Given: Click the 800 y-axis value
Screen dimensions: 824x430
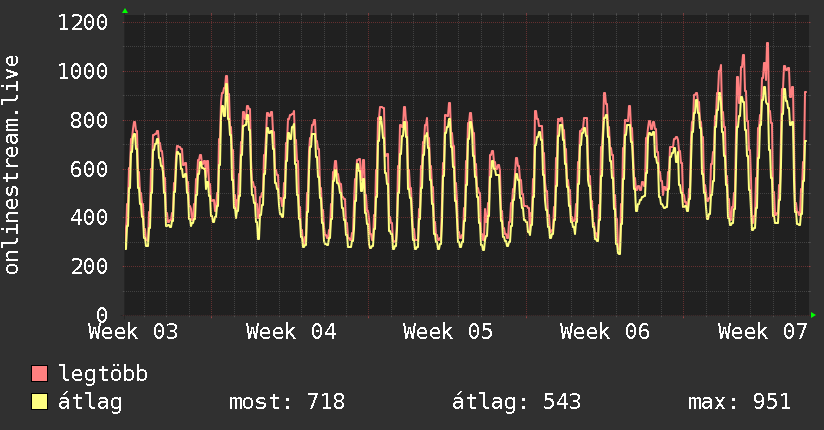Looking at the screenshot, I should pyautogui.click(x=89, y=120).
